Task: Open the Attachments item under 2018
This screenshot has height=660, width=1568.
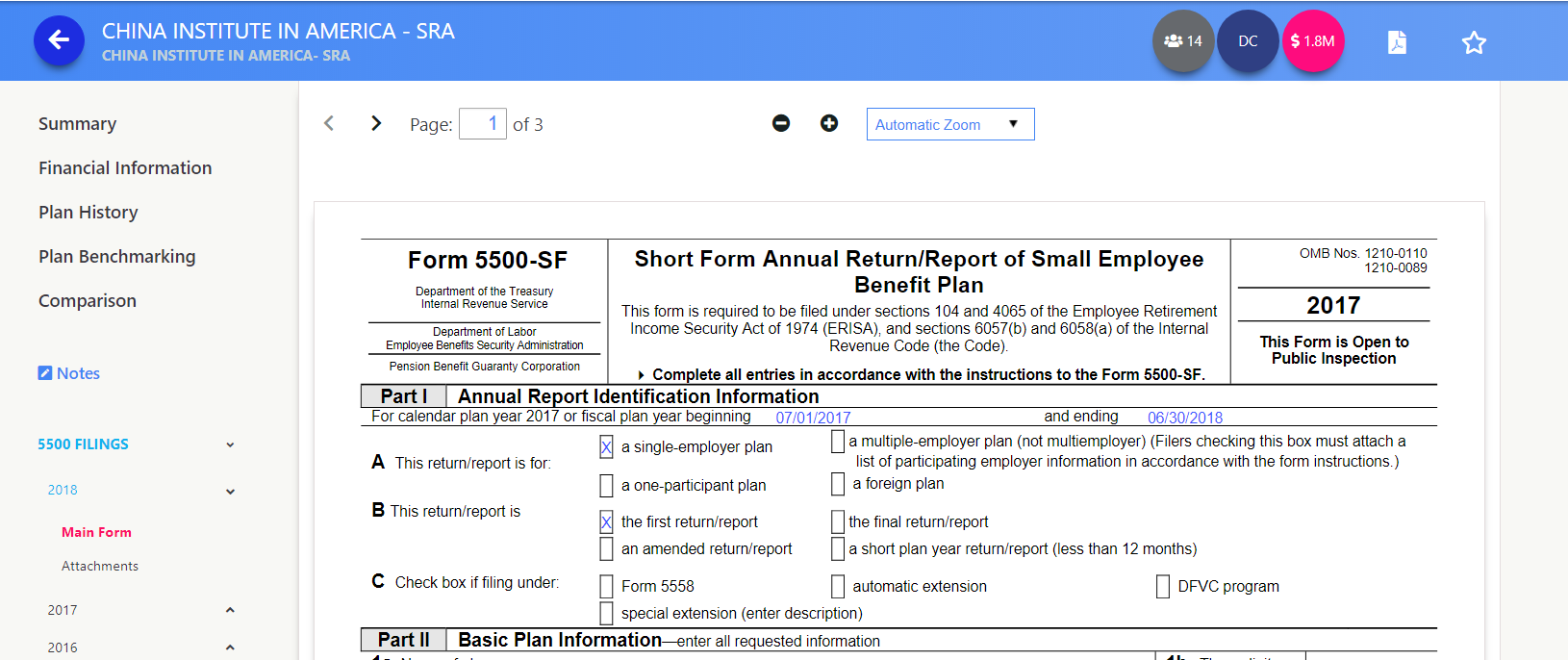Action: (100, 567)
